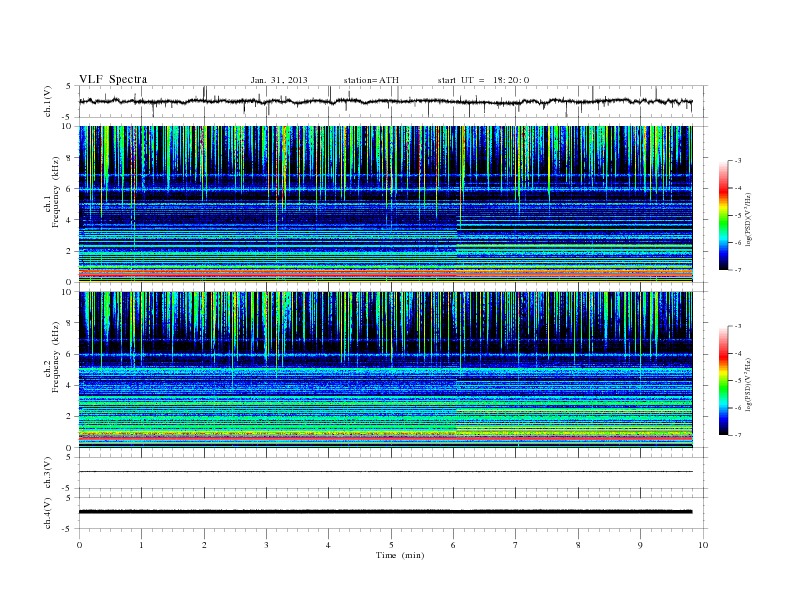The height and width of the screenshot is (612, 792).
Task: Click the ch.2 spectrogram color scale bar
Action: (723, 381)
